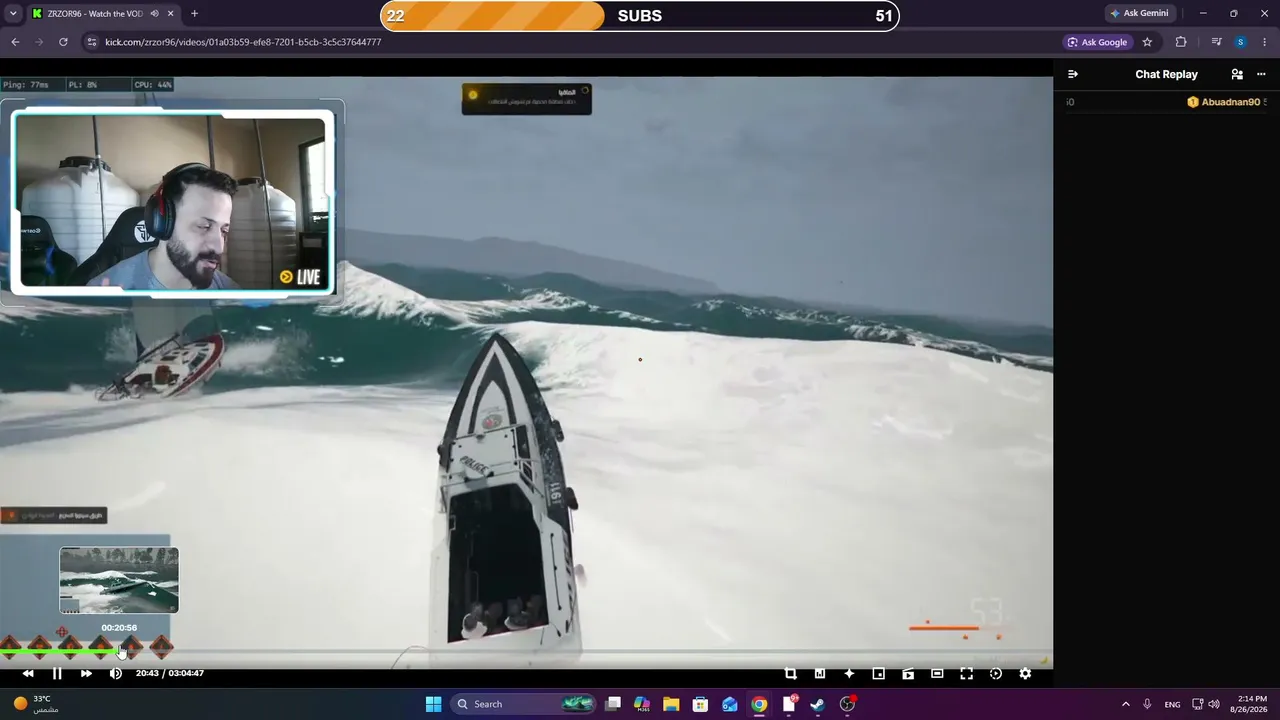Show hidden system tray icons
The width and height of the screenshot is (1280, 720).
pyautogui.click(x=1125, y=704)
